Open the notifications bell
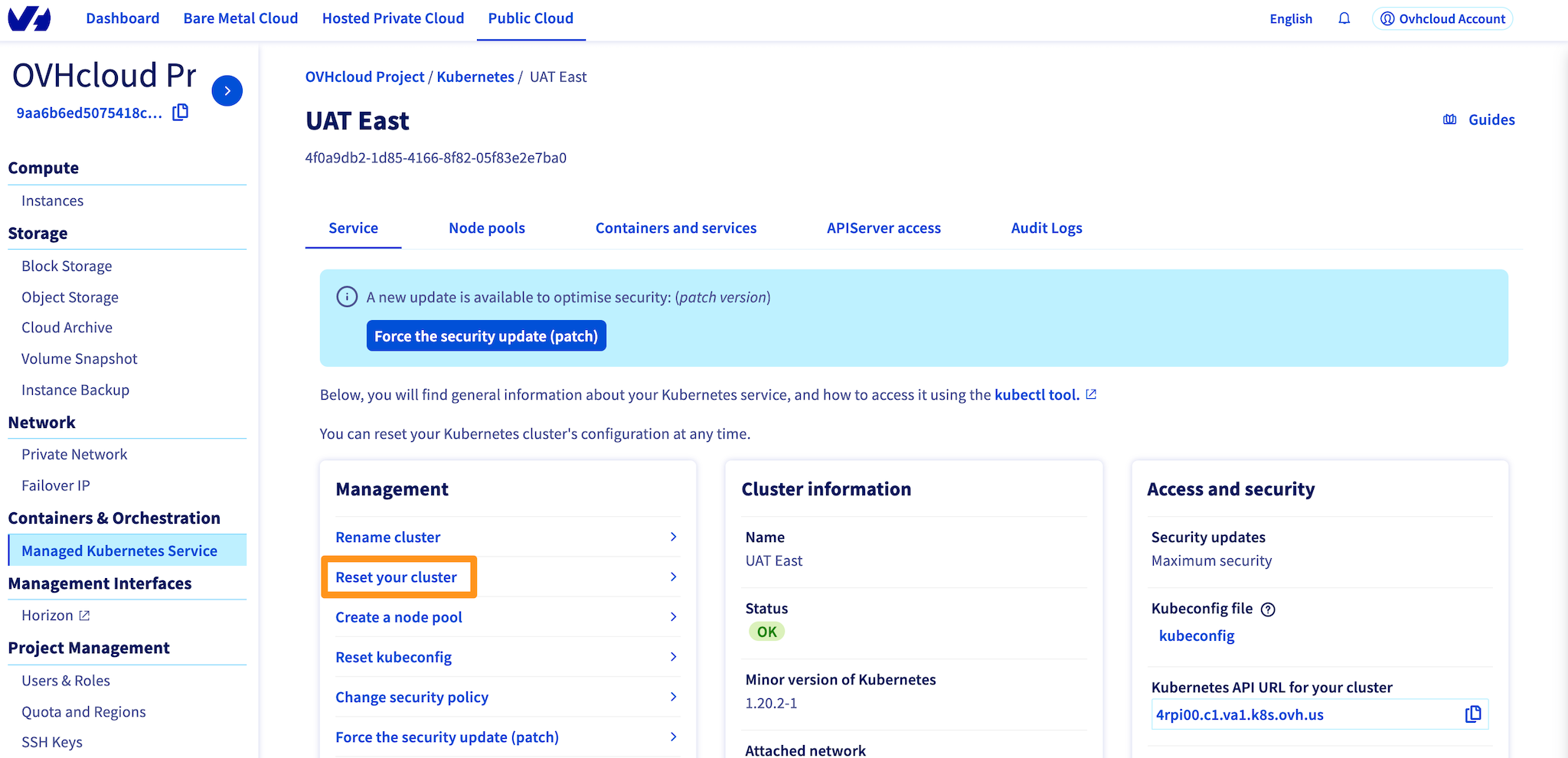The height and width of the screenshot is (758, 1568). coord(1344,18)
